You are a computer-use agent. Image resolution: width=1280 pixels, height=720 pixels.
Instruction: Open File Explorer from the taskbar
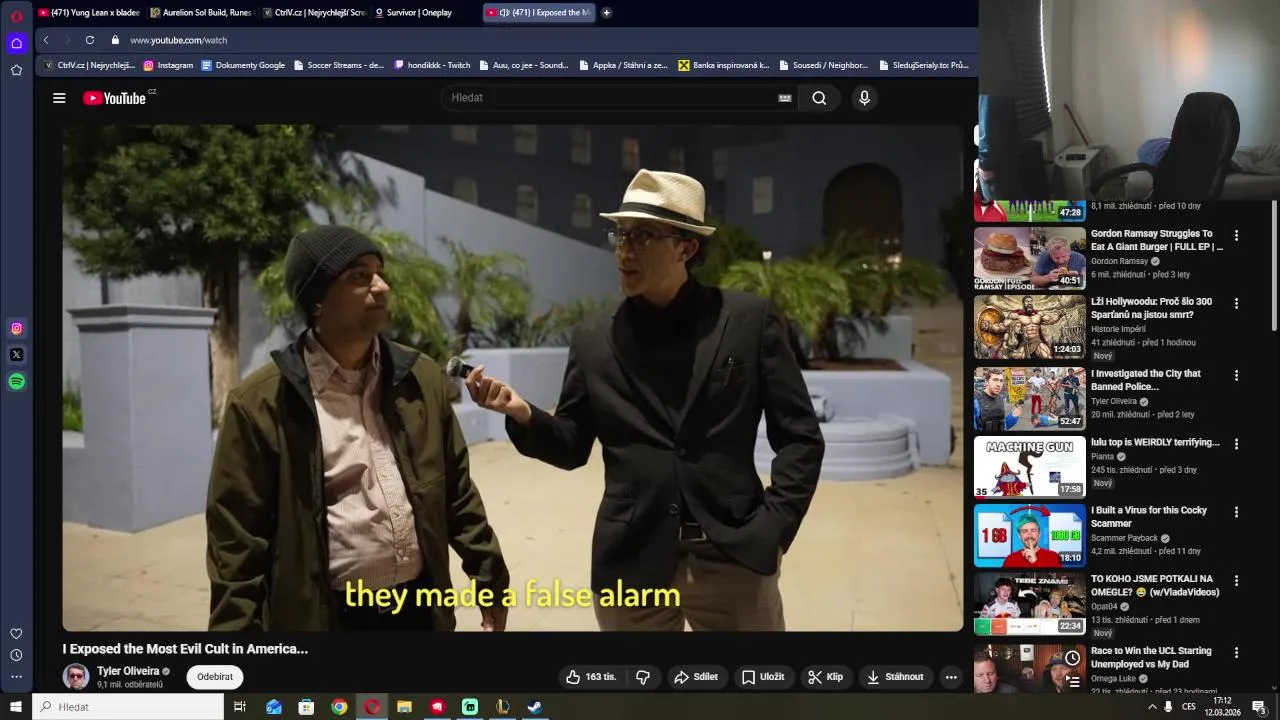404,707
